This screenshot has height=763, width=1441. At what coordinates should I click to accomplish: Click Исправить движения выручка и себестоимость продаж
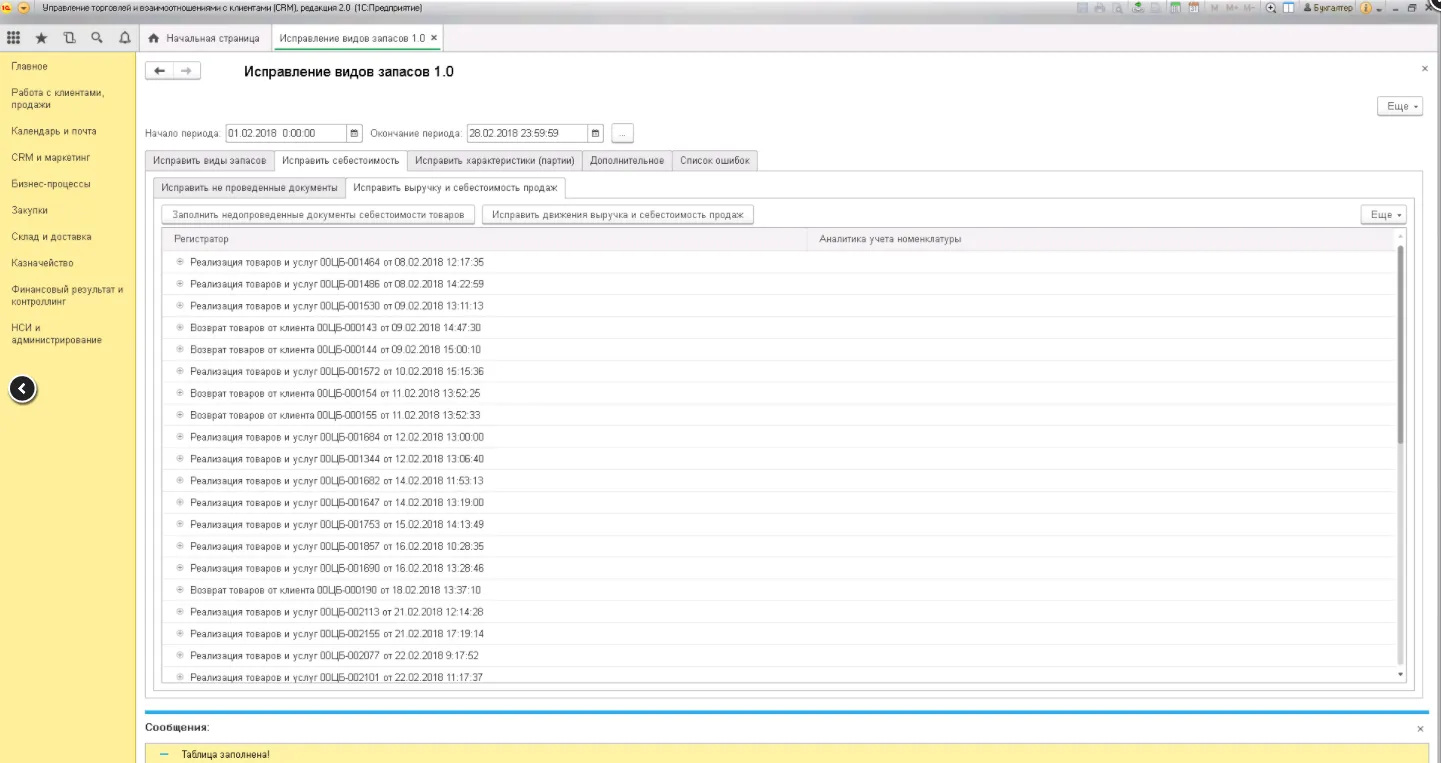tap(617, 215)
